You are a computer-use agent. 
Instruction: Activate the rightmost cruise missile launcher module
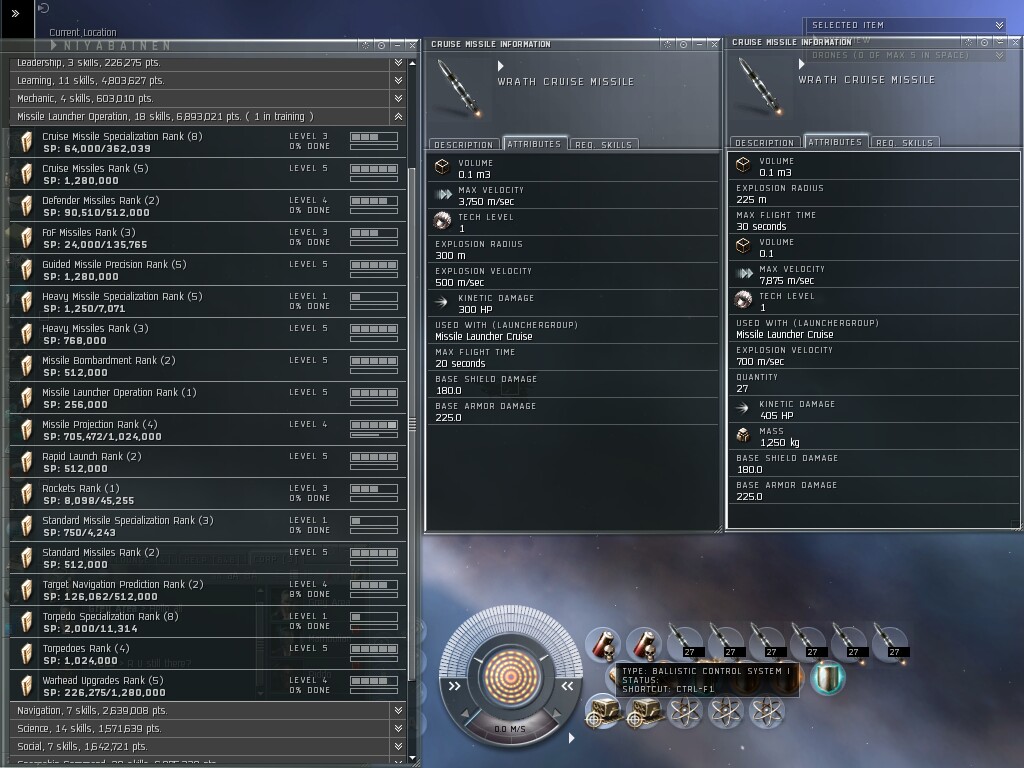[x=889, y=642]
